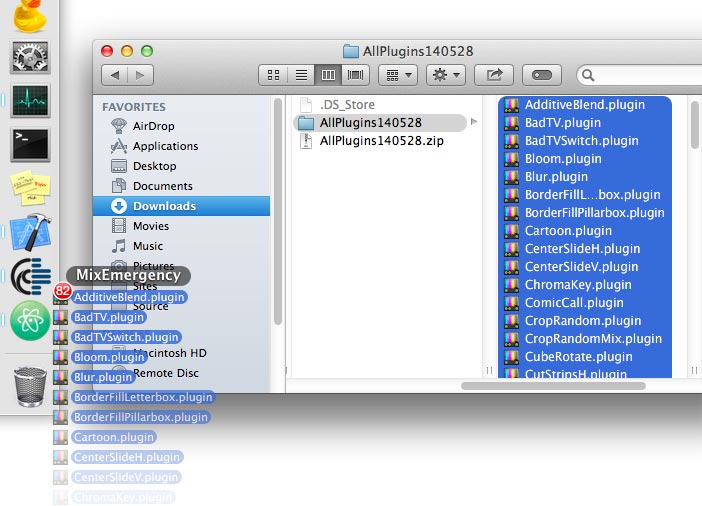Select Downloads in the sidebar
Image resolution: width=702 pixels, height=506 pixels.
(181, 206)
